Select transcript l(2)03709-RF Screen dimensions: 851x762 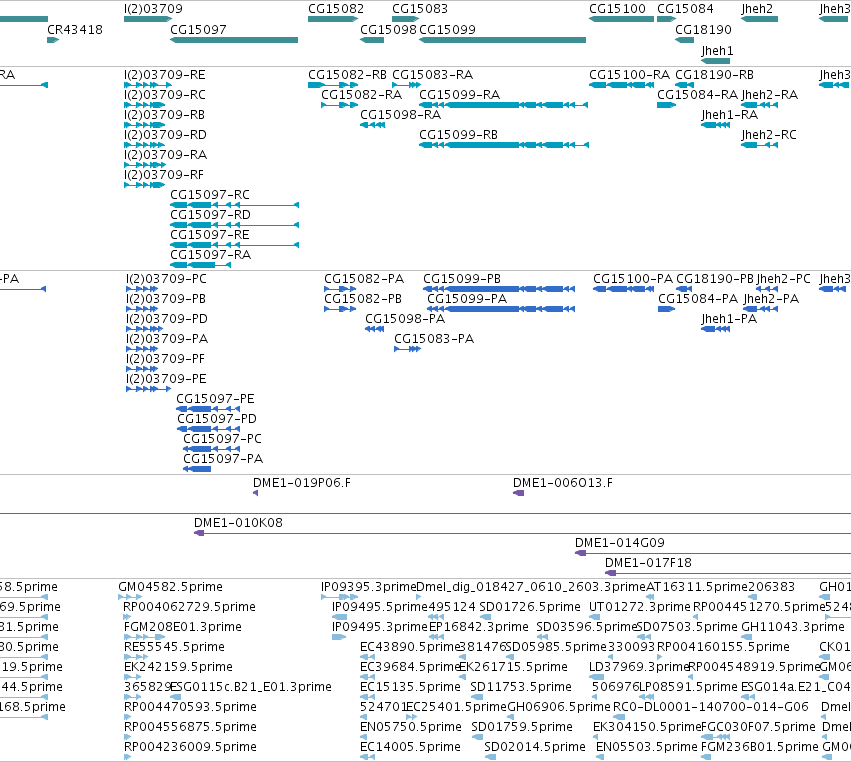pyautogui.click(x=144, y=185)
